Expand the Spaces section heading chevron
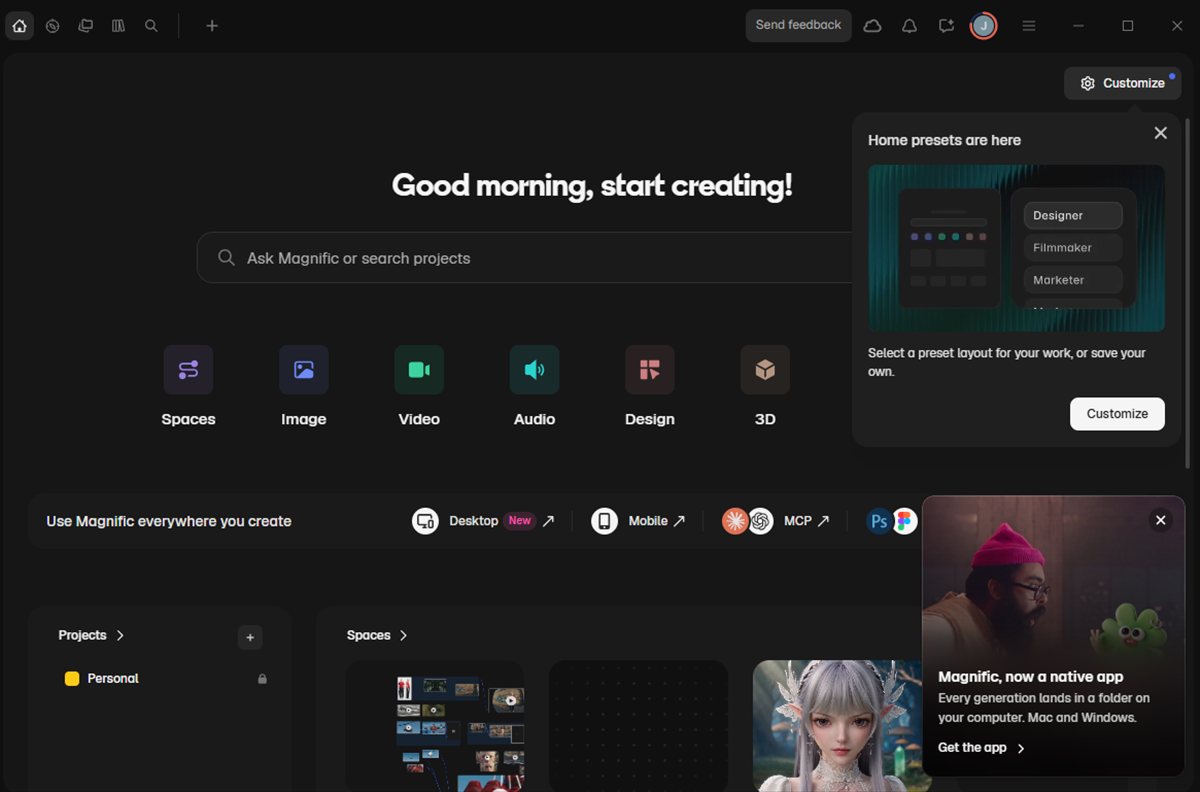 point(403,635)
